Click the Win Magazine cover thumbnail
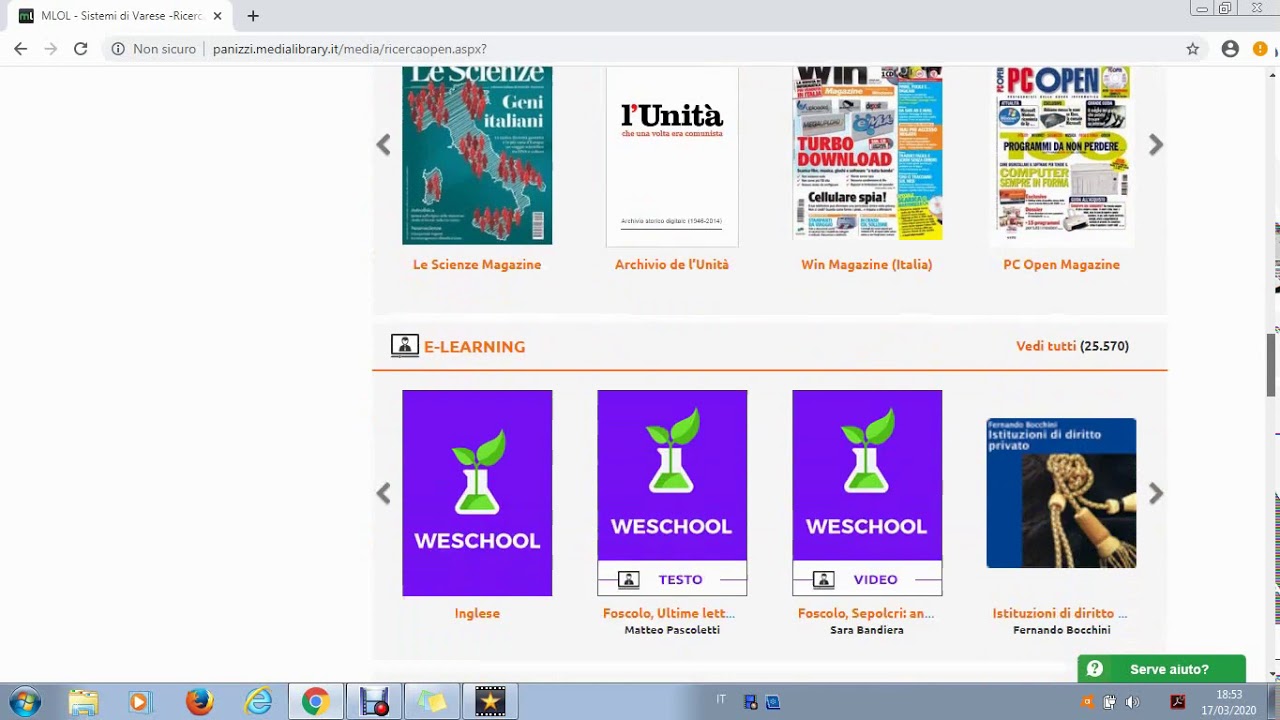The height and width of the screenshot is (720, 1280). 867,153
